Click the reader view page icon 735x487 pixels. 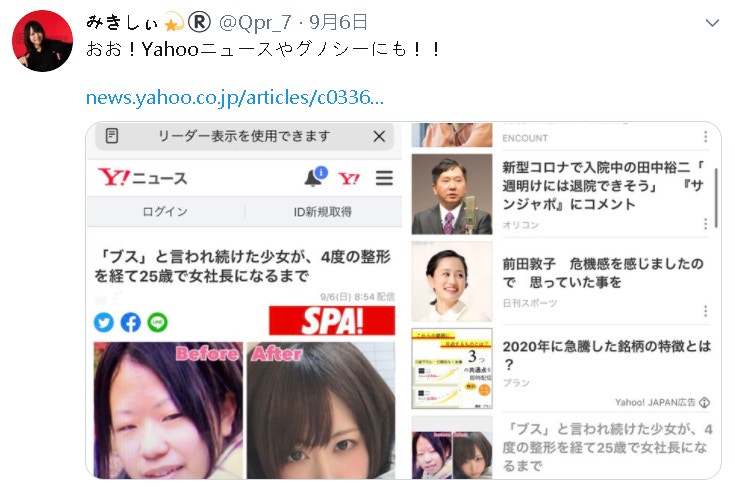(x=112, y=135)
